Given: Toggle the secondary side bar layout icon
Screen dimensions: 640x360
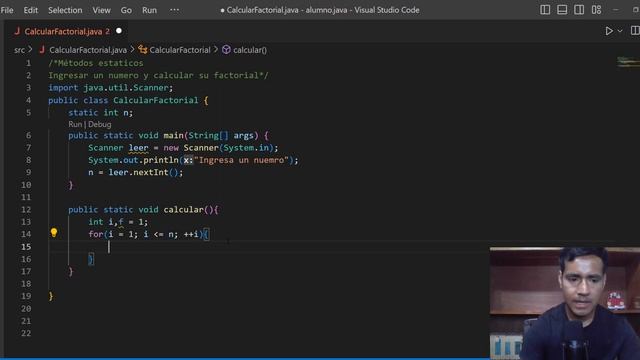Looking at the screenshot, I should [x=579, y=10].
